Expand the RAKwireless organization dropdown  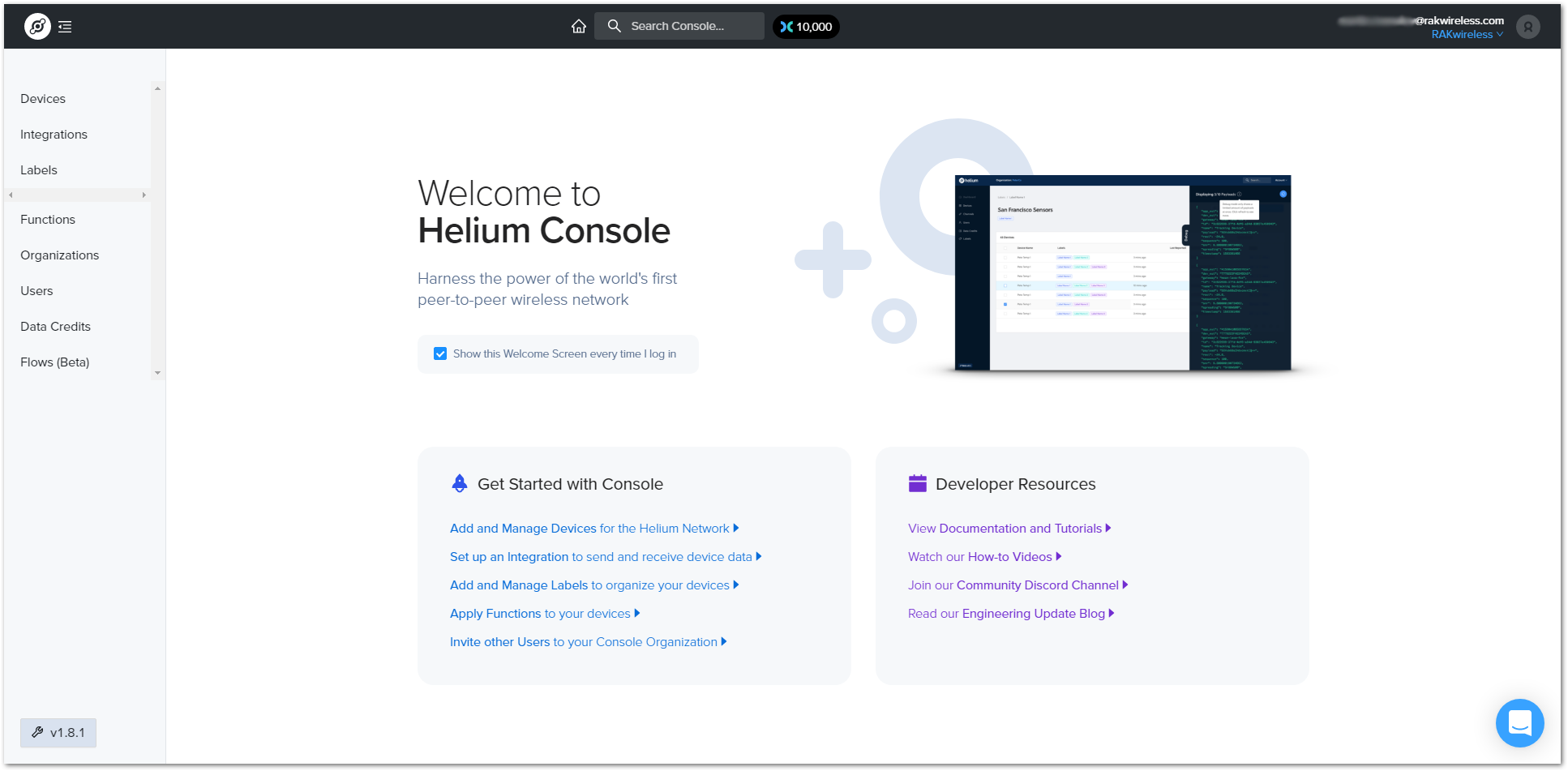pos(1467,35)
